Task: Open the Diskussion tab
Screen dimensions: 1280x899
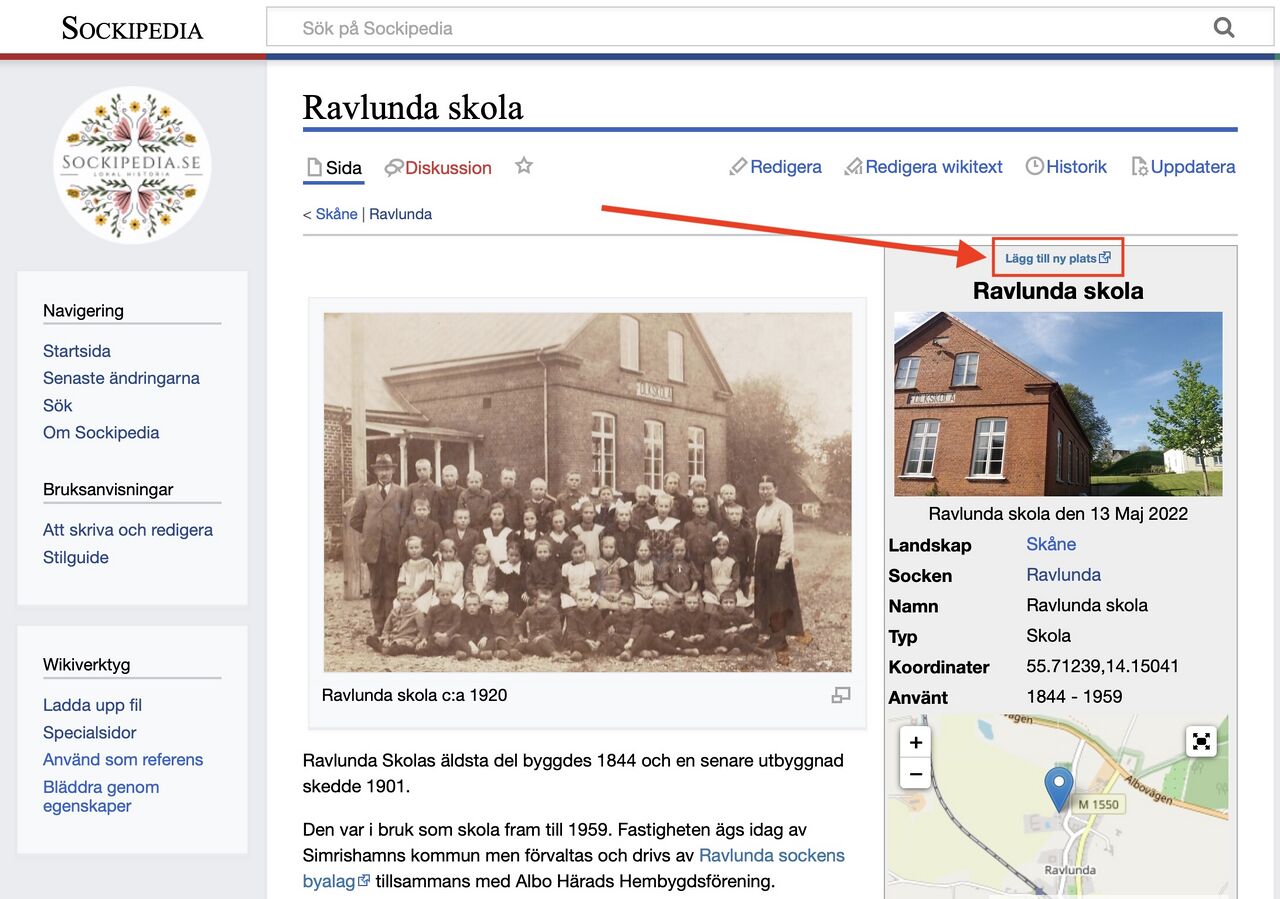Action: click(448, 168)
